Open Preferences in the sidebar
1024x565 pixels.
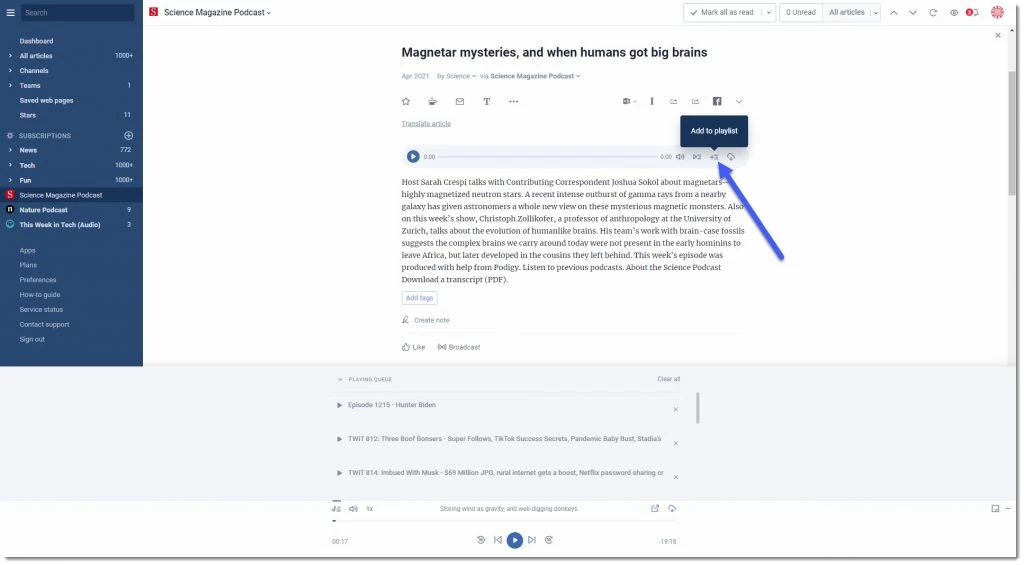tap(38, 280)
